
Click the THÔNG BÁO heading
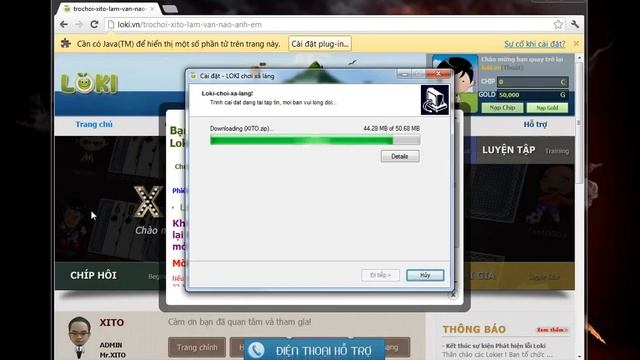tap(474, 329)
